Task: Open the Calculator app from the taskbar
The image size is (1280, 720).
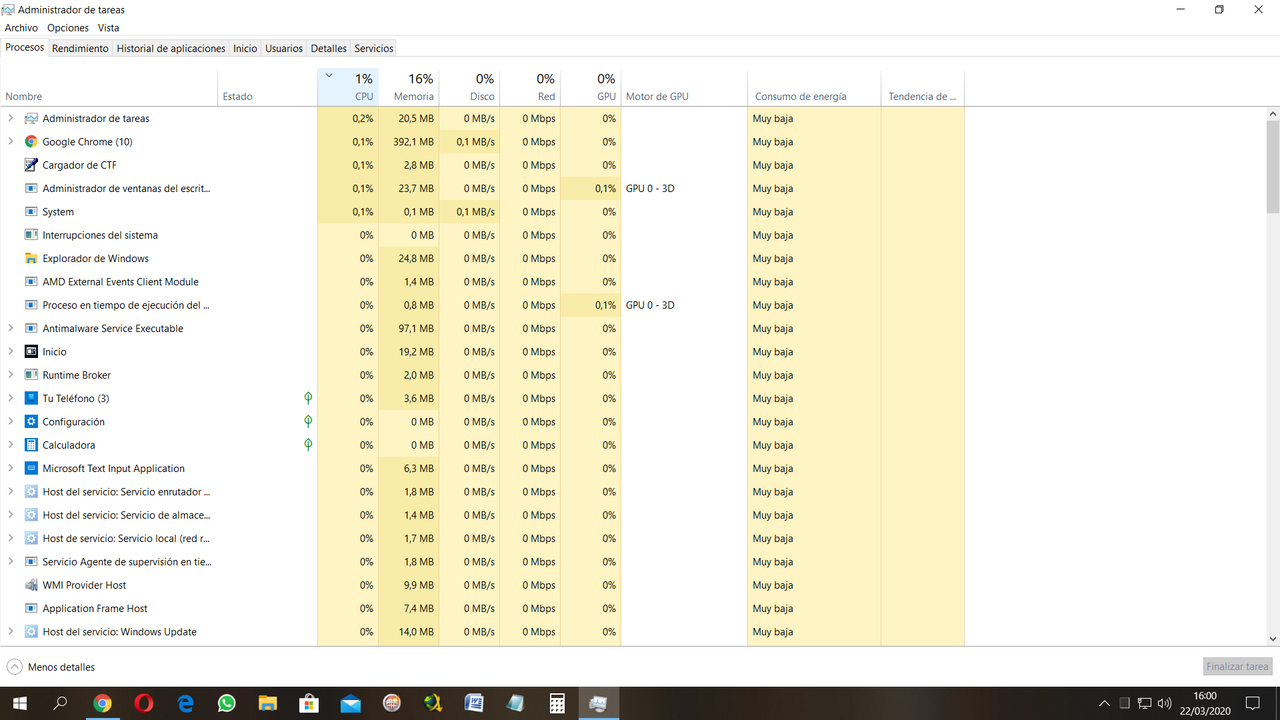Action: 557,704
